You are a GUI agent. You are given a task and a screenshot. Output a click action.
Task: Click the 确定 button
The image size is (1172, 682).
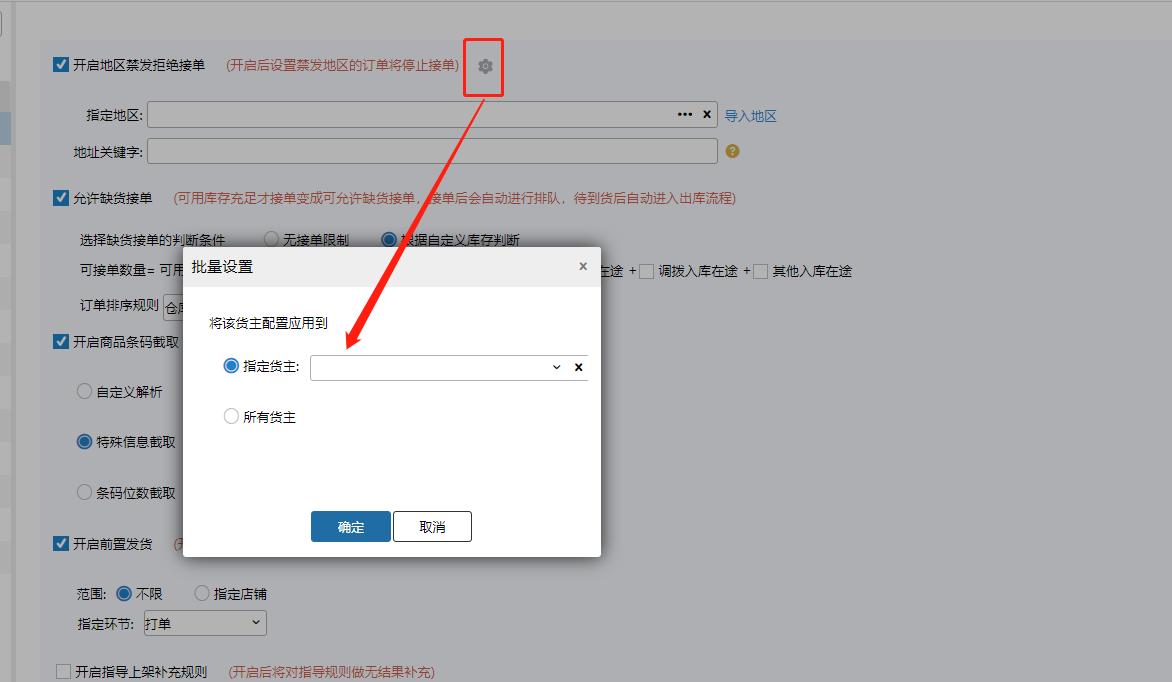[x=351, y=526]
